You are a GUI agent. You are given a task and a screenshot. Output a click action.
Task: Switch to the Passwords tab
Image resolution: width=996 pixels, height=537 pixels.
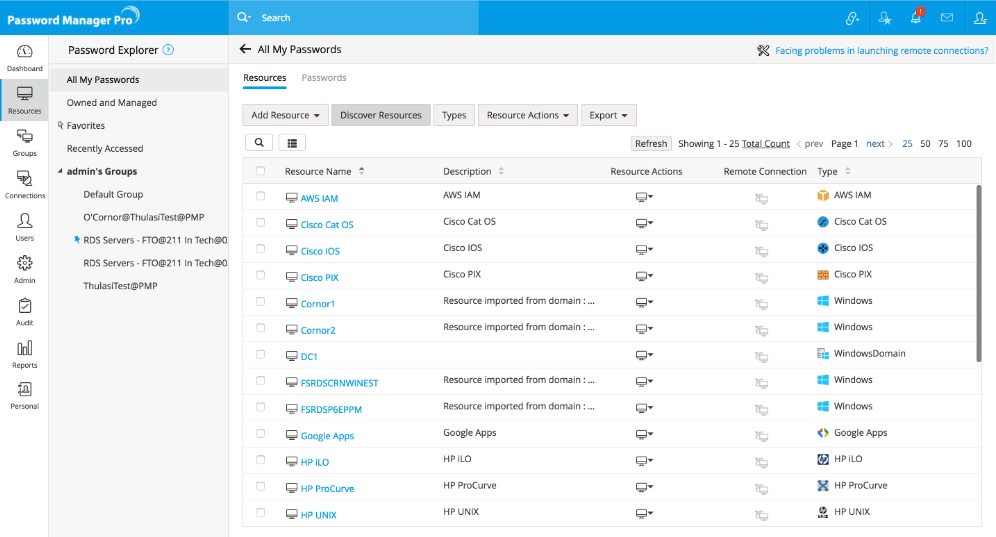click(324, 78)
